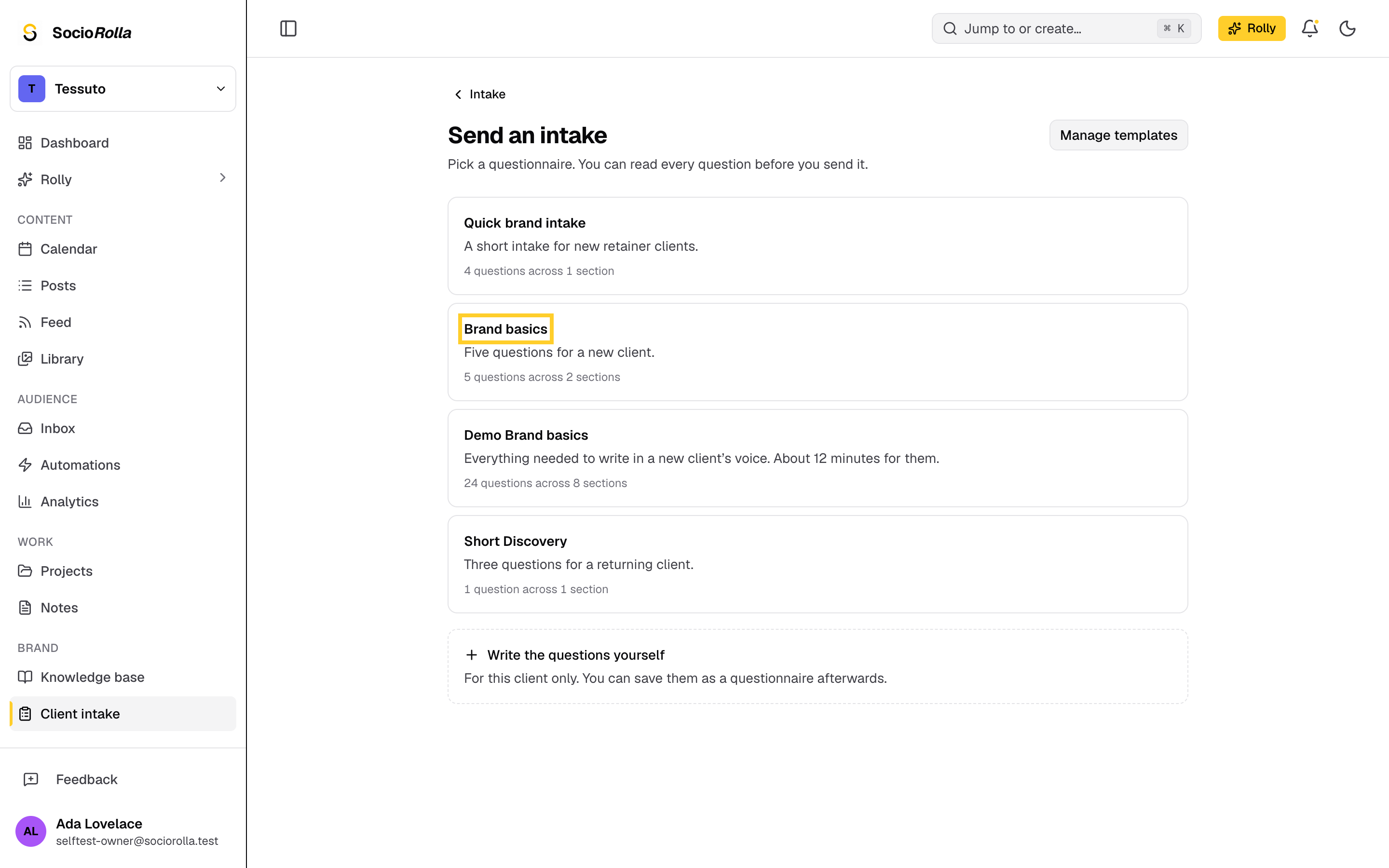The height and width of the screenshot is (868, 1389).
Task: Open Posts menu item
Action: pyautogui.click(x=123, y=285)
